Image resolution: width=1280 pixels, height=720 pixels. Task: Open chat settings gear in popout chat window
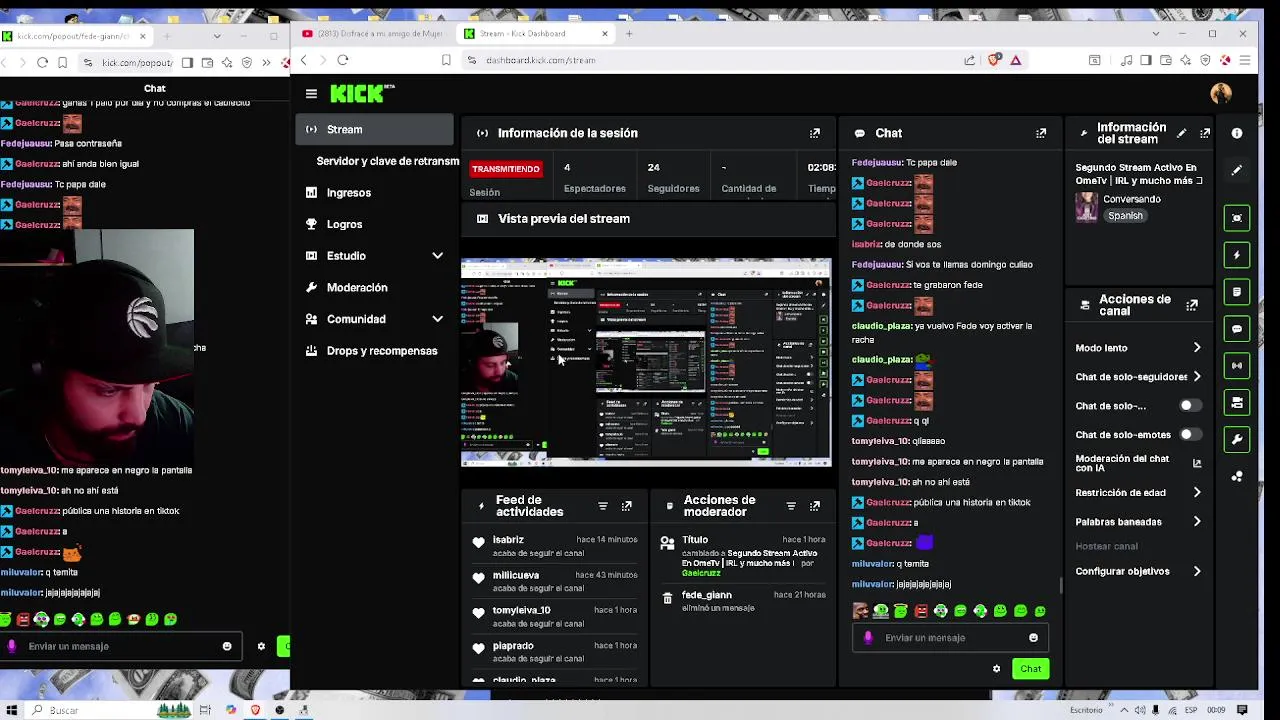pos(261,646)
